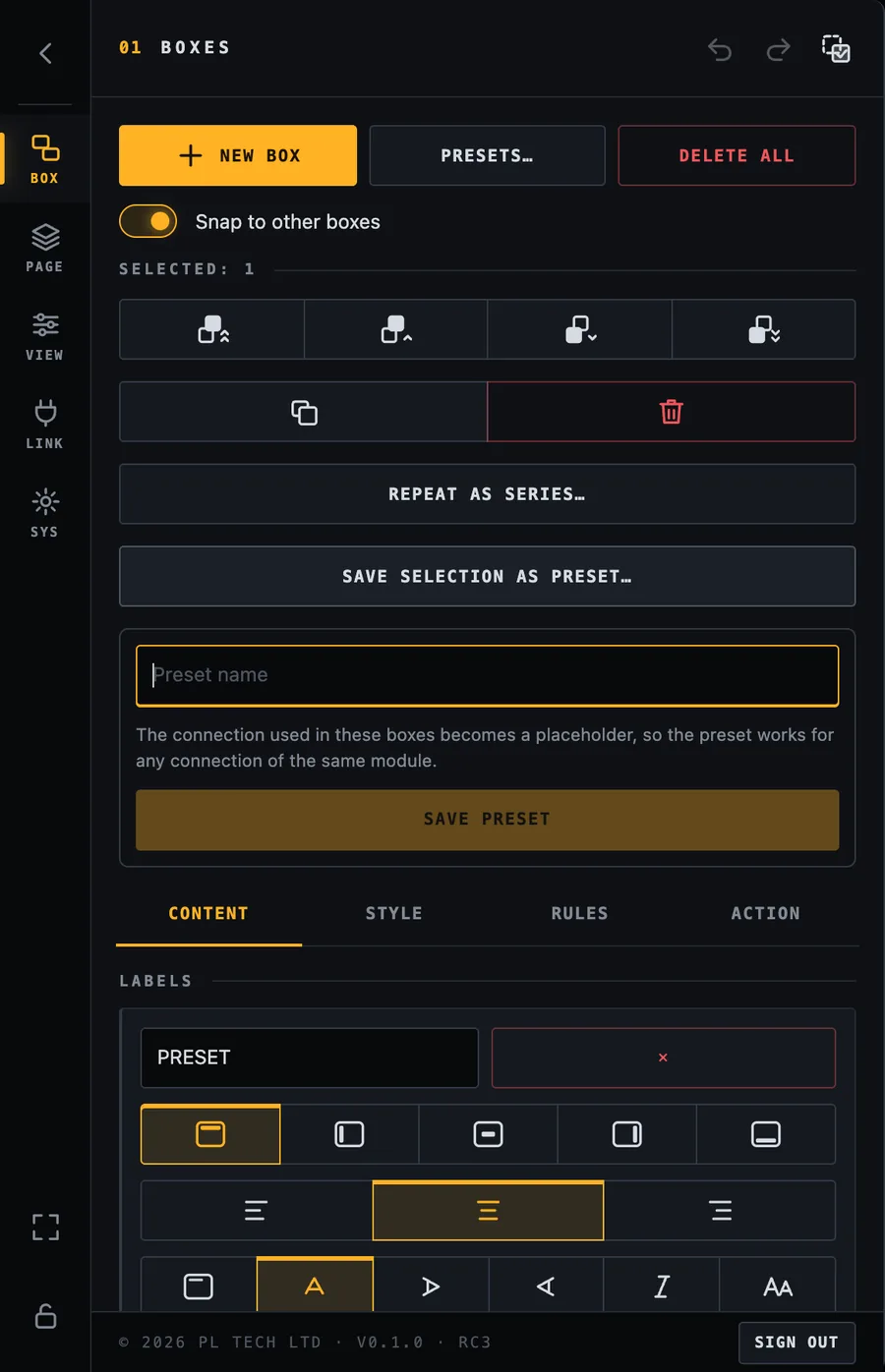Toggle Snap to other boxes switch
This screenshot has height=1372, width=885.
pyautogui.click(x=148, y=221)
